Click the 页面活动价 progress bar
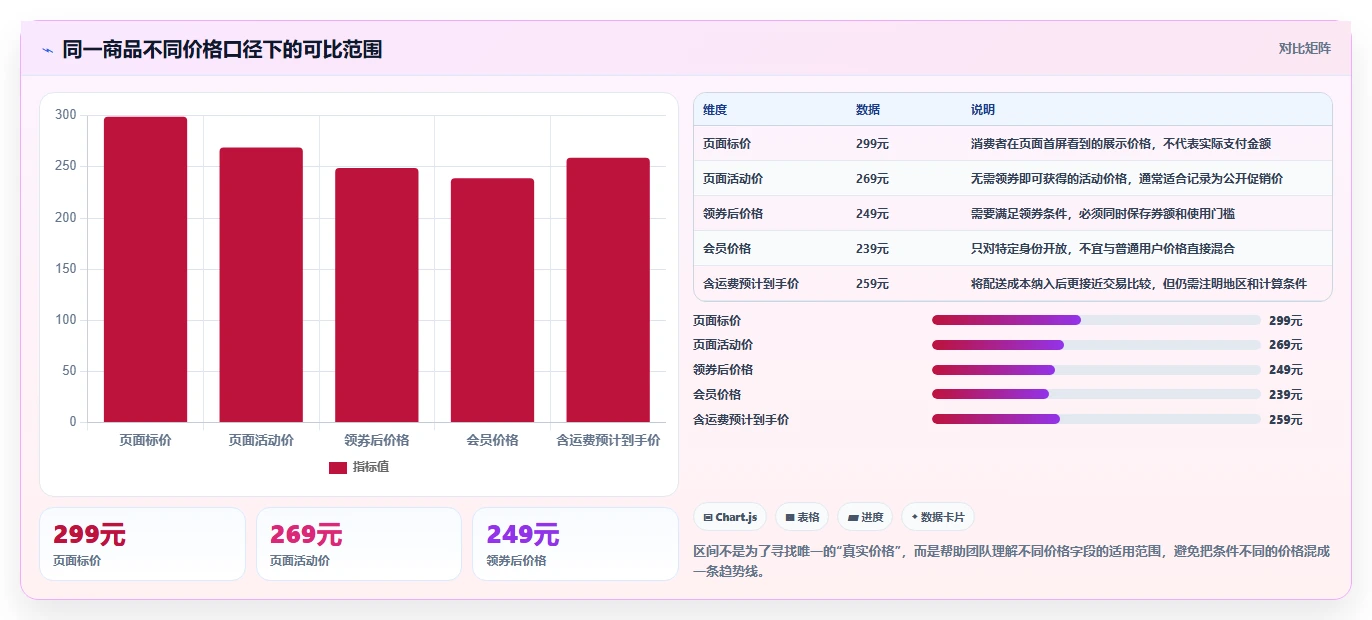The image size is (1372, 620). 1096,345
